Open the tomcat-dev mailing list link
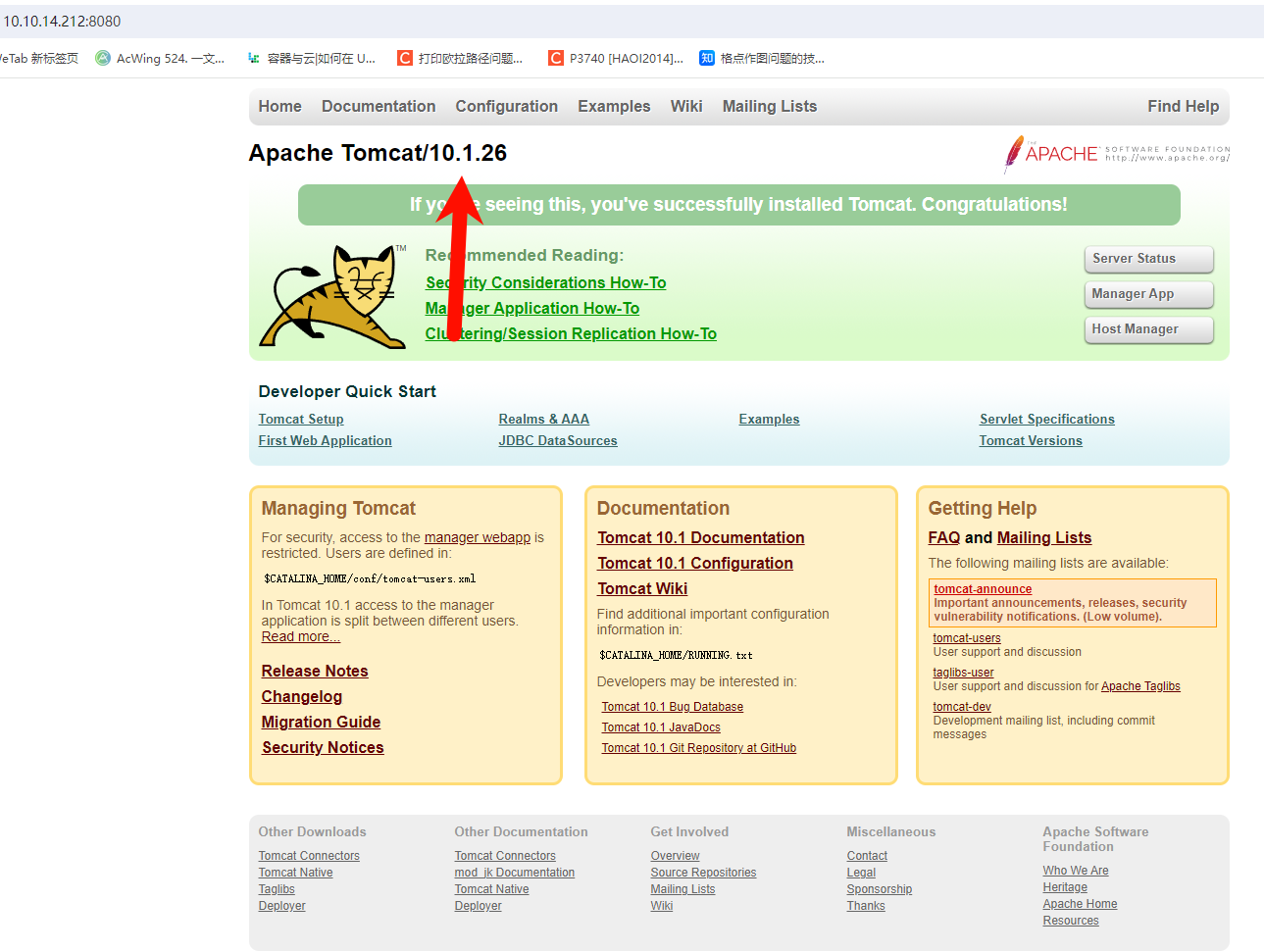This screenshot has height=952, width=1264. click(962, 707)
